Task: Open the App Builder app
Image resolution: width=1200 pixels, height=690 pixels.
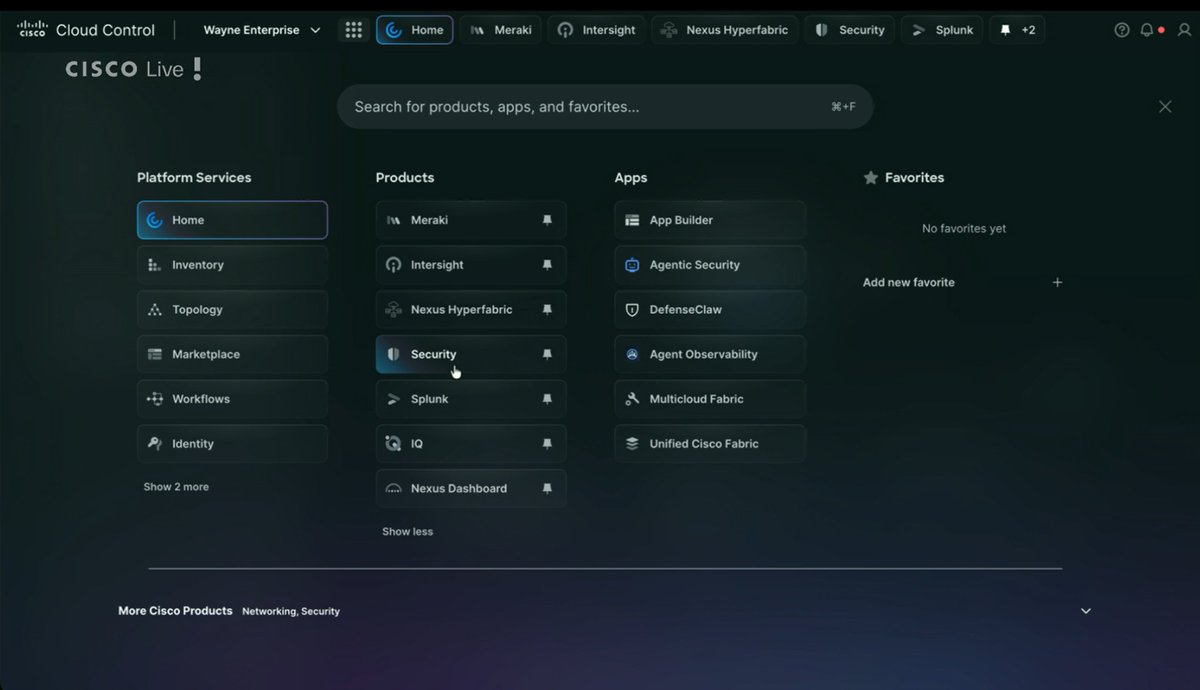Action: 710,220
